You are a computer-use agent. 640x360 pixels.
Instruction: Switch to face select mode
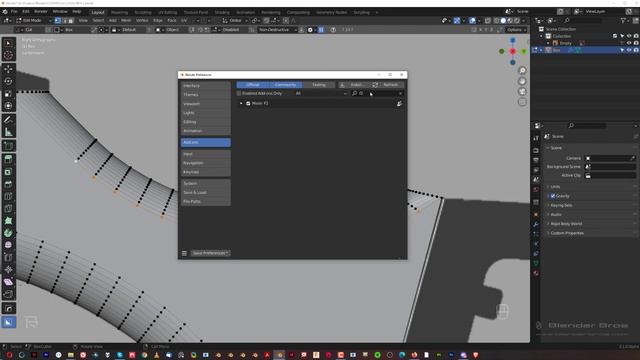(71, 20)
